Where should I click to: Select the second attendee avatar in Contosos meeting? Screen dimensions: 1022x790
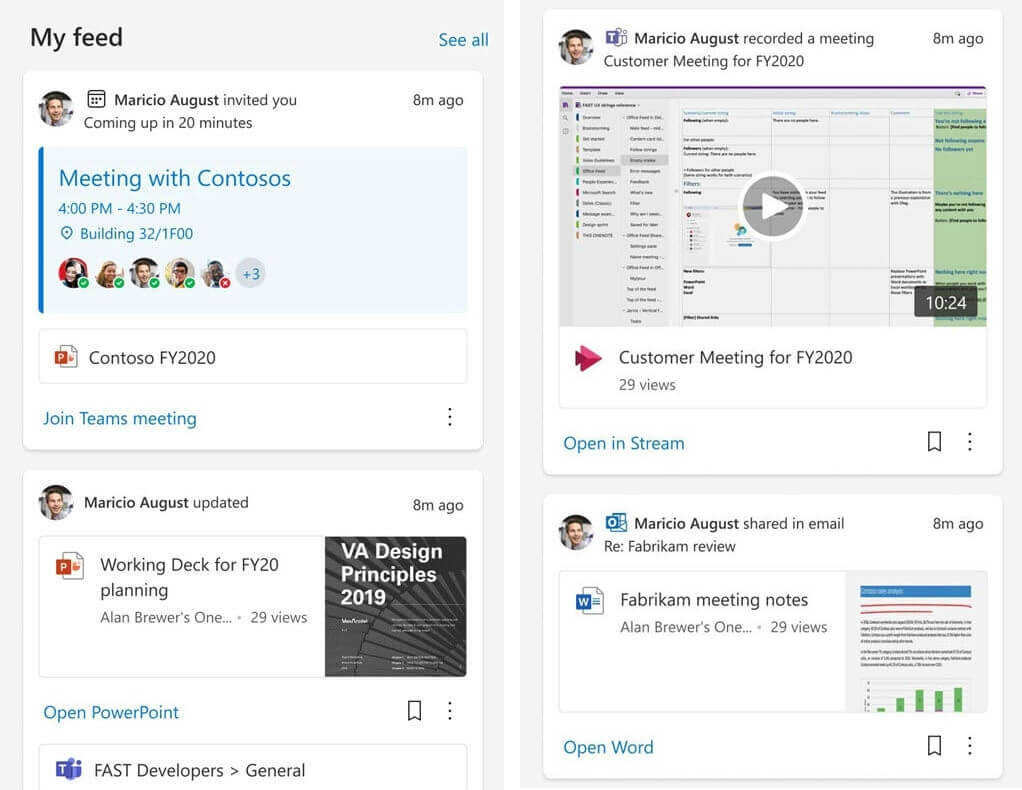(x=109, y=273)
